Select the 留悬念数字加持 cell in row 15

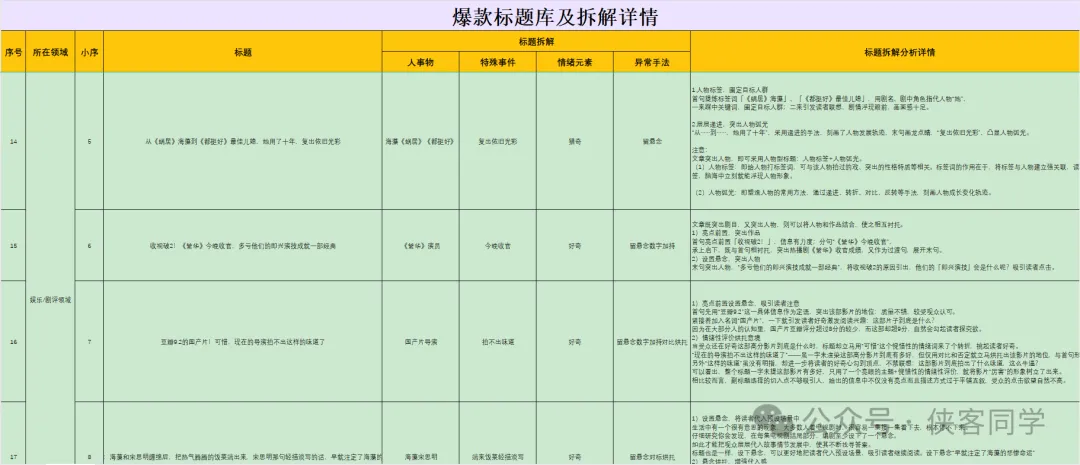[652, 245]
